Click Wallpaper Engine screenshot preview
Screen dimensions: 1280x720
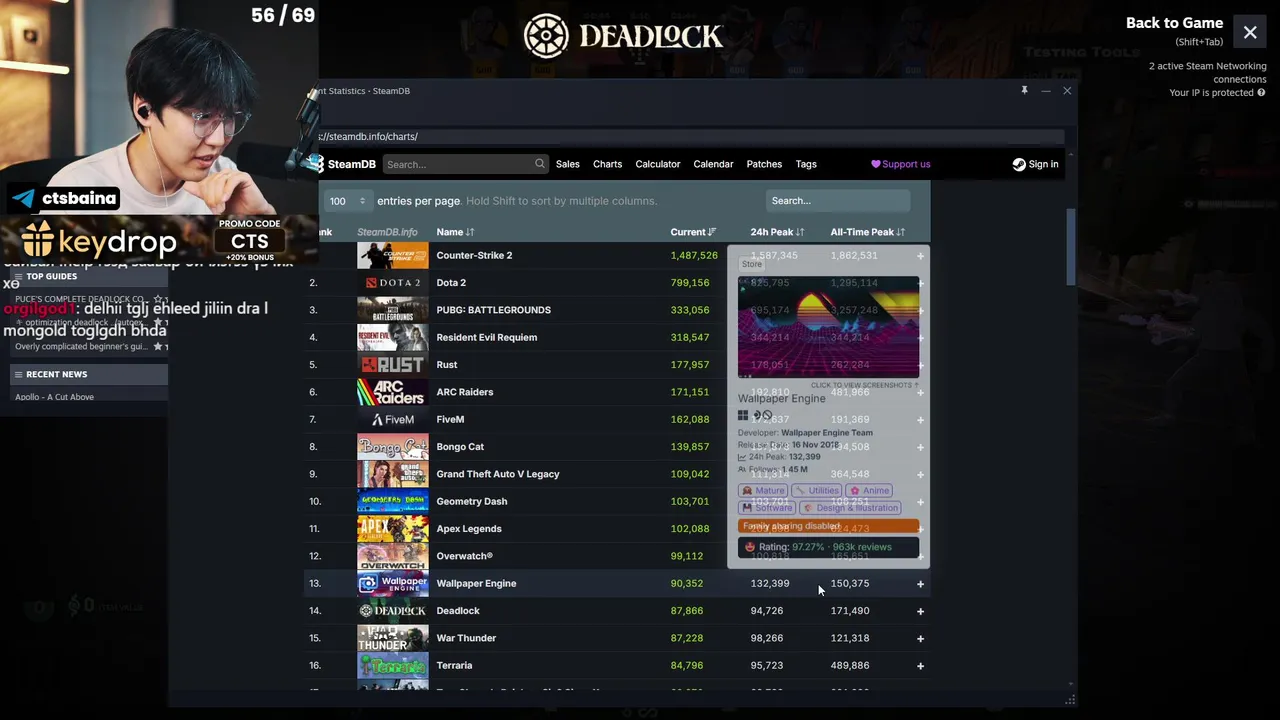coord(828,326)
